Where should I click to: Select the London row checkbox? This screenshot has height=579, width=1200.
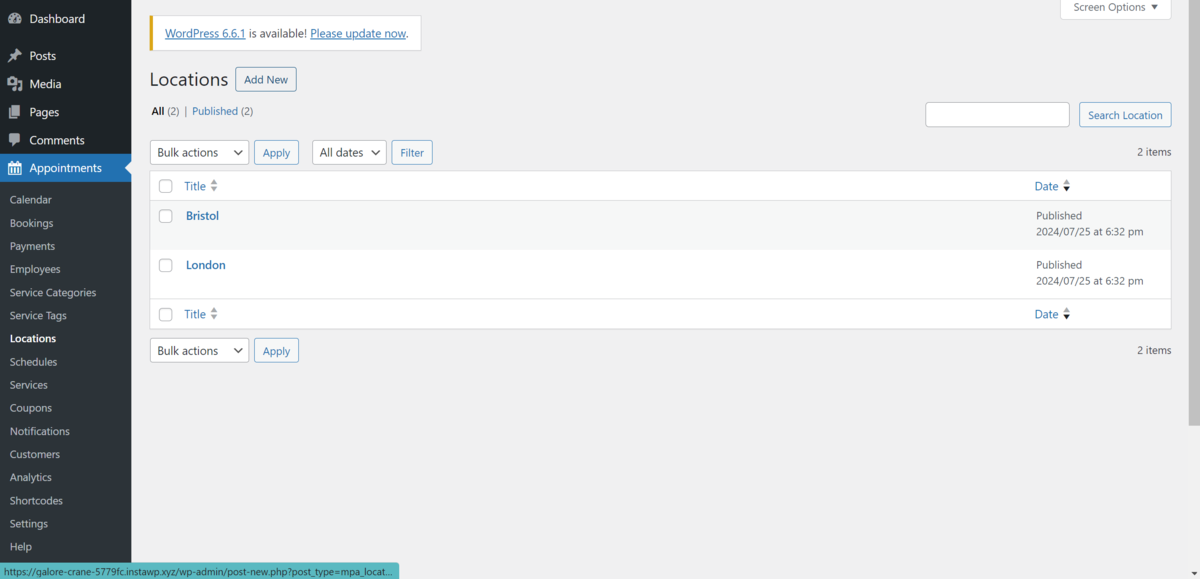(166, 265)
